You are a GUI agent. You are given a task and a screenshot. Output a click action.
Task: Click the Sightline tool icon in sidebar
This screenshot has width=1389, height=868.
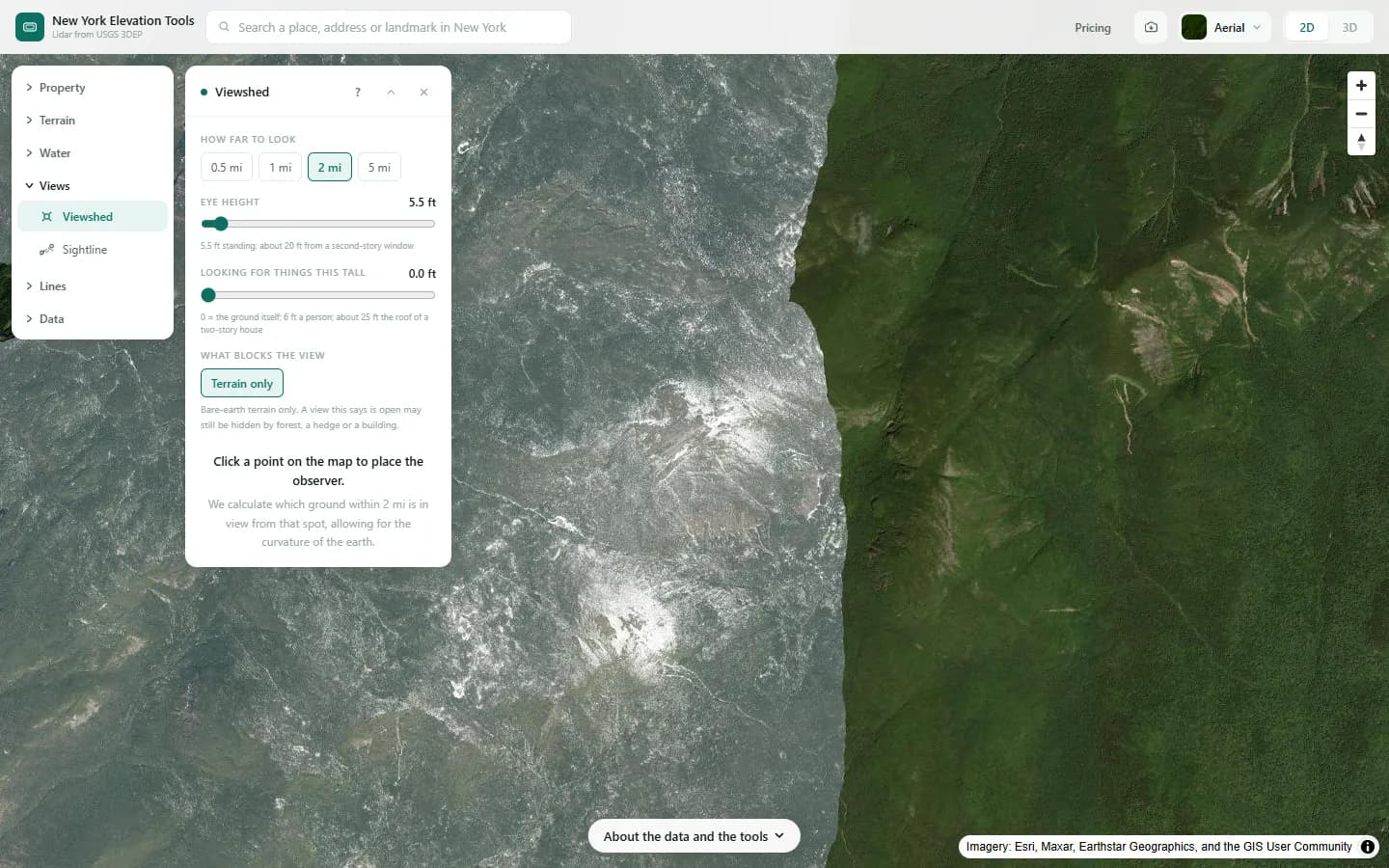[46, 250]
